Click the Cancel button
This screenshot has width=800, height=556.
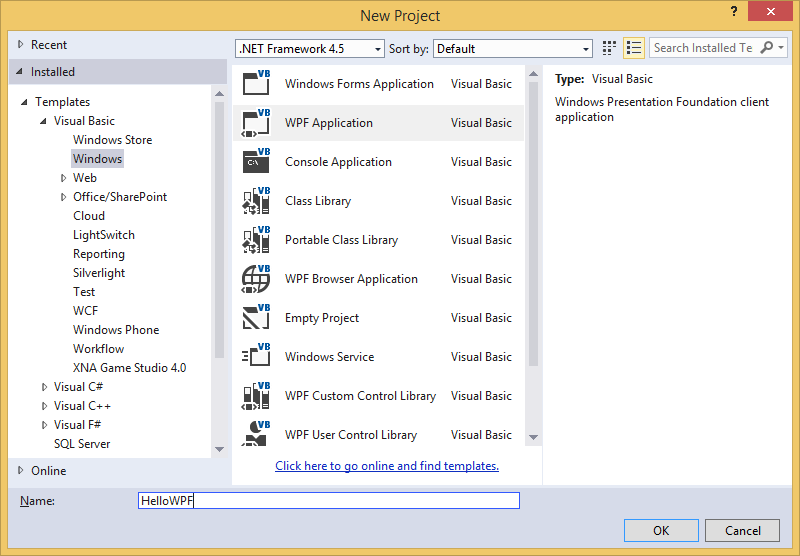click(x=742, y=530)
